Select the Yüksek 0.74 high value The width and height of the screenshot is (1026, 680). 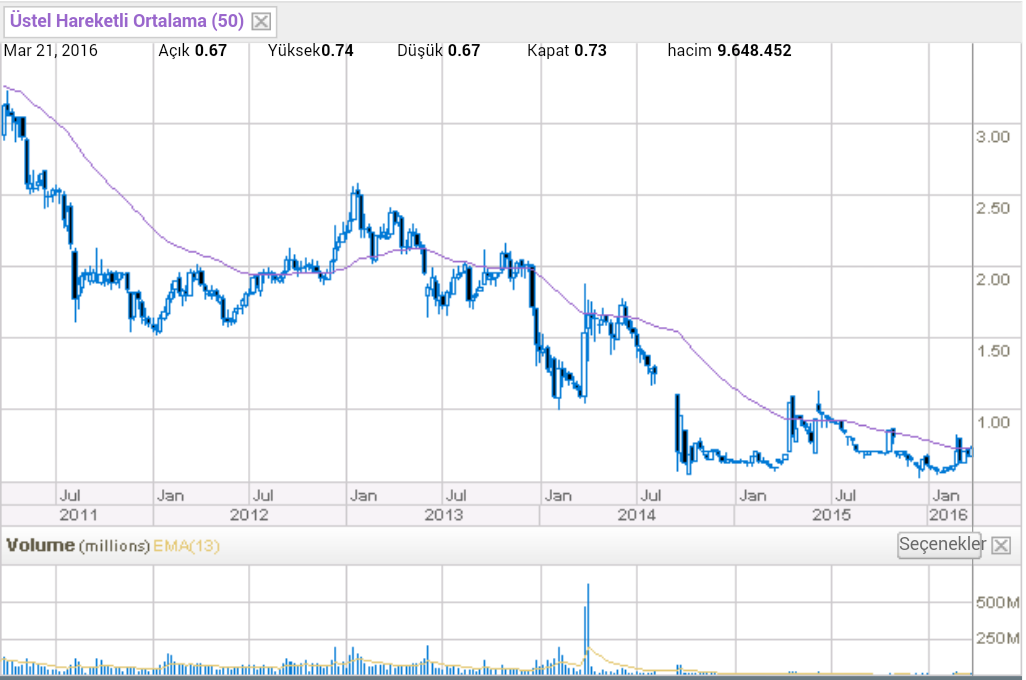tap(311, 50)
